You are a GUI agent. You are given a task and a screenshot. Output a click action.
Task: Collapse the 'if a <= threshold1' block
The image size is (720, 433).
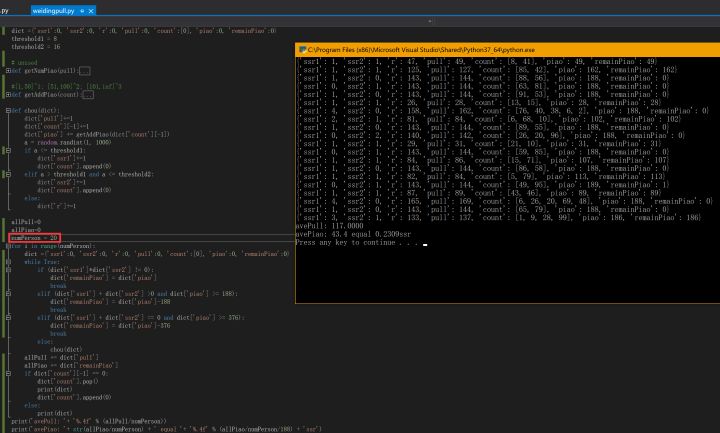click(8, 151)
